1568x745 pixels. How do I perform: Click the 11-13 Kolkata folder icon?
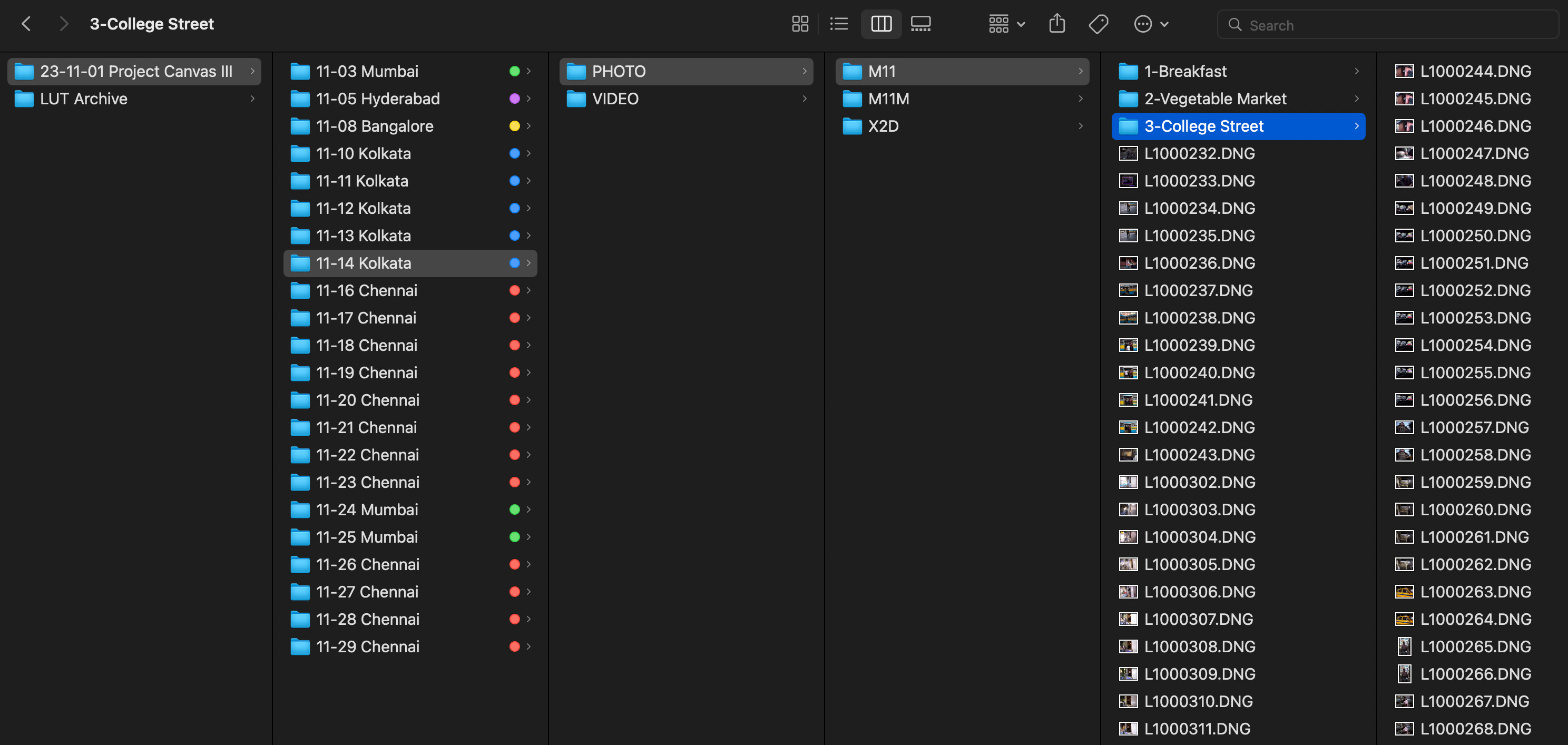(x=299, y=236)
